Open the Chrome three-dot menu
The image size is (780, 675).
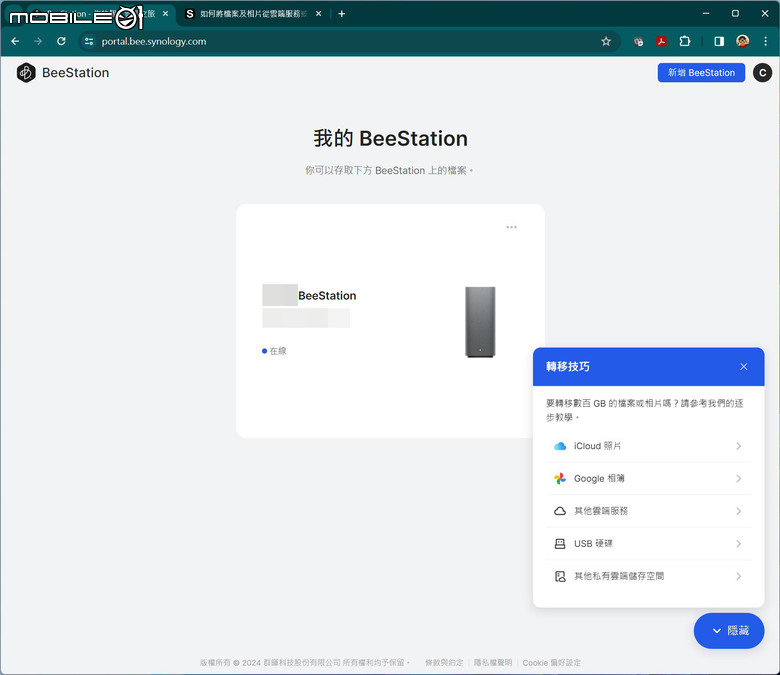766,41
